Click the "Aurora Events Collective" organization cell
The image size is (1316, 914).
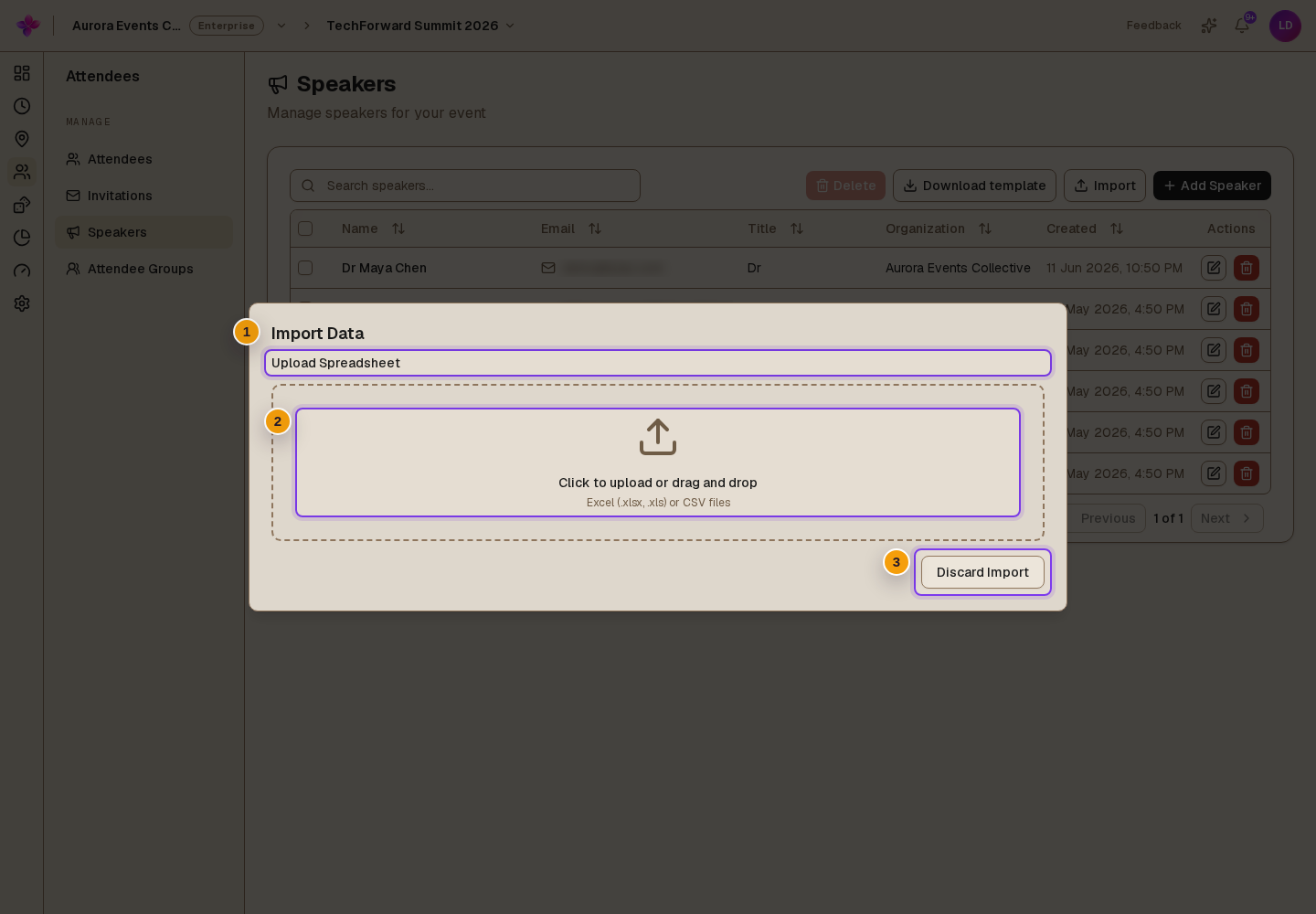click(x=958, y=268)
